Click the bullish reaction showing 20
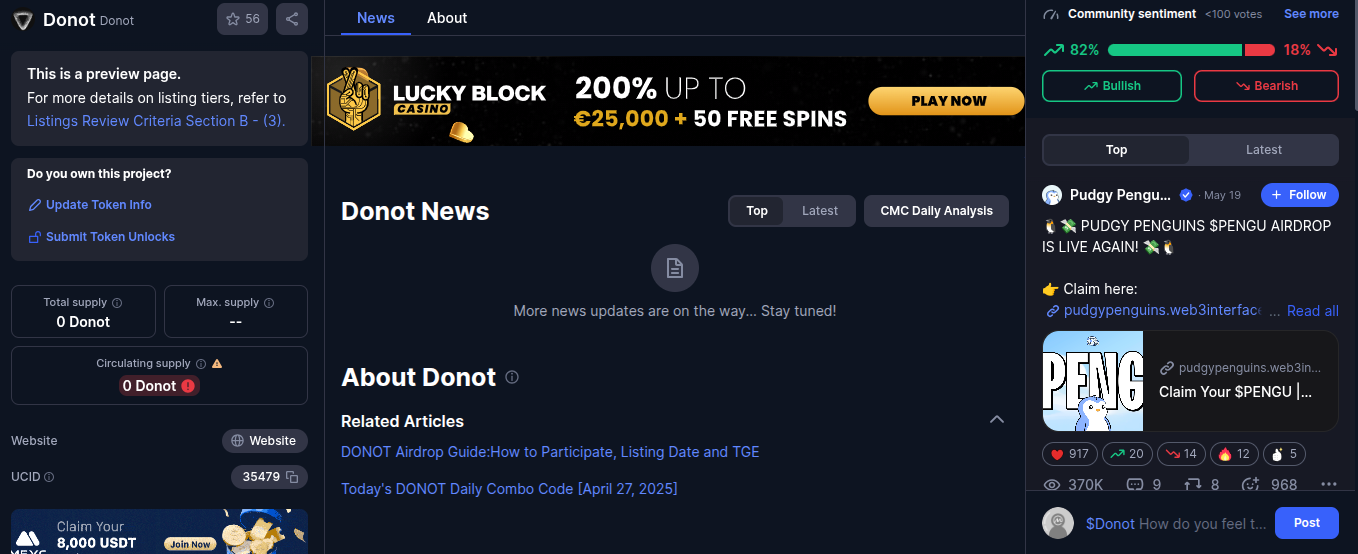Screen dimensions: 1358x554 tap(1127, 454)
